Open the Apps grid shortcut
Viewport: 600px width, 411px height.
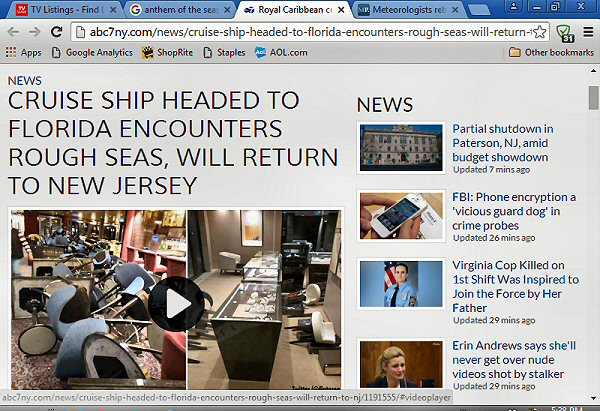(x=23, y=52)
